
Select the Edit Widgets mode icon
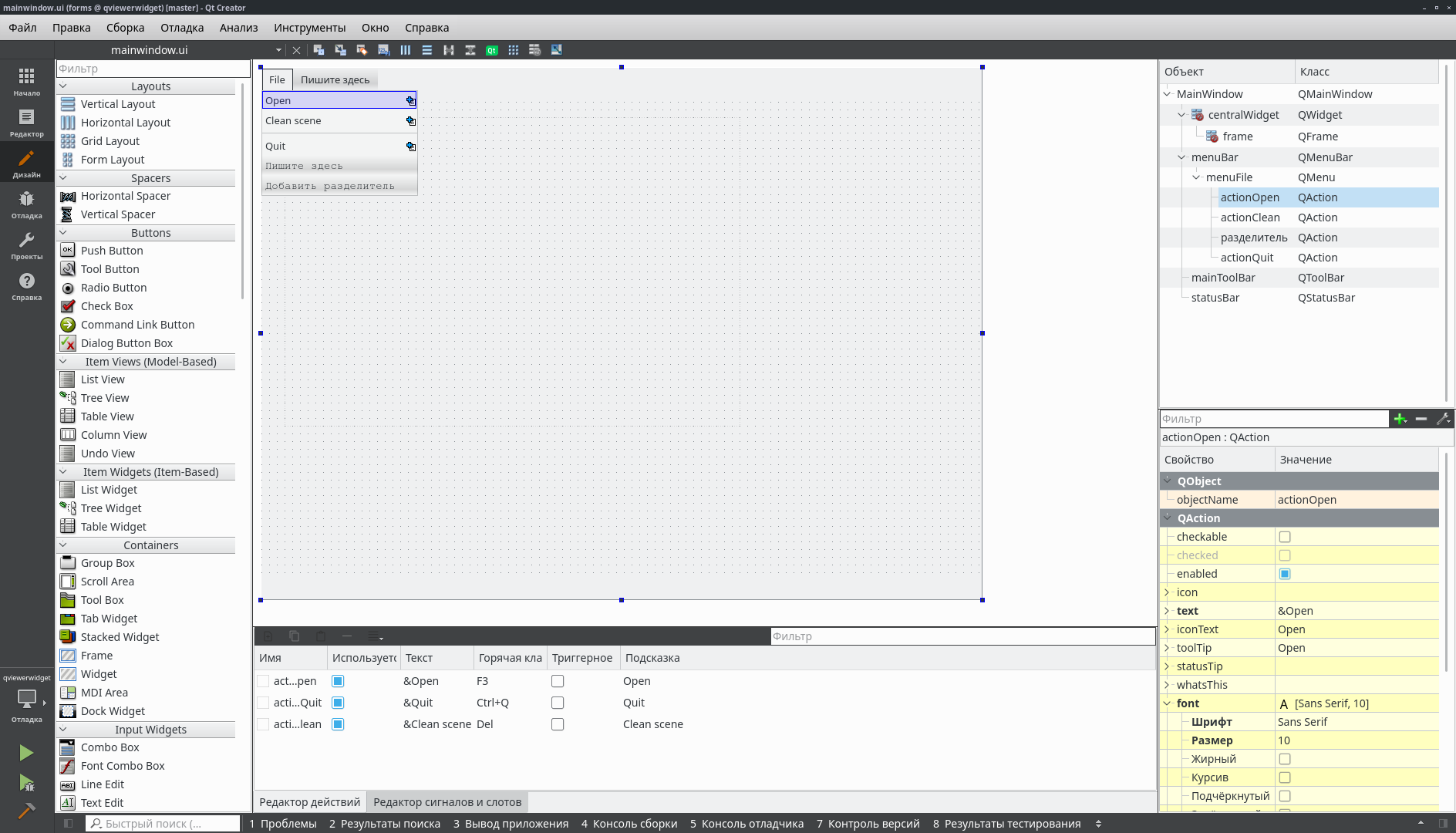pyautogui.click(x=319, y=49)
